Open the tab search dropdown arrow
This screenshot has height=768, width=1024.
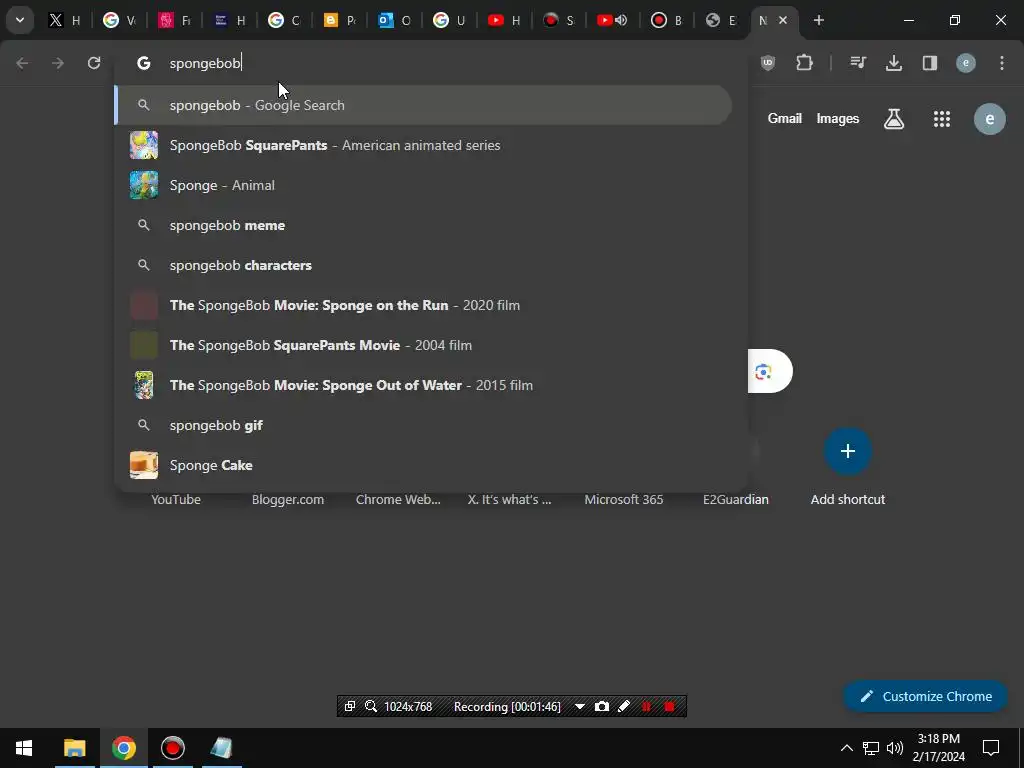(20, 20)
